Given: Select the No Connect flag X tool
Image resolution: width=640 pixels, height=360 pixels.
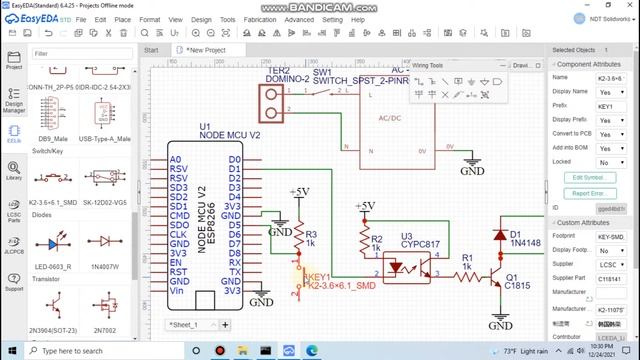Looking at the screenshot, I should pyautogui.click(x=445, y=95).
